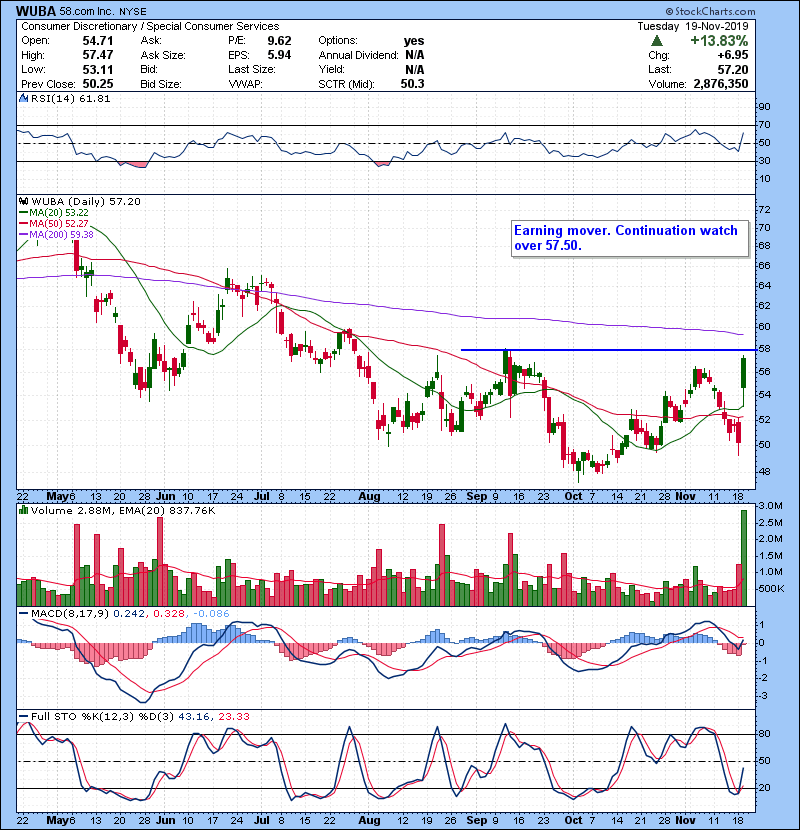Click the purple MA(200) legend line marker

(x=23, y=234)
